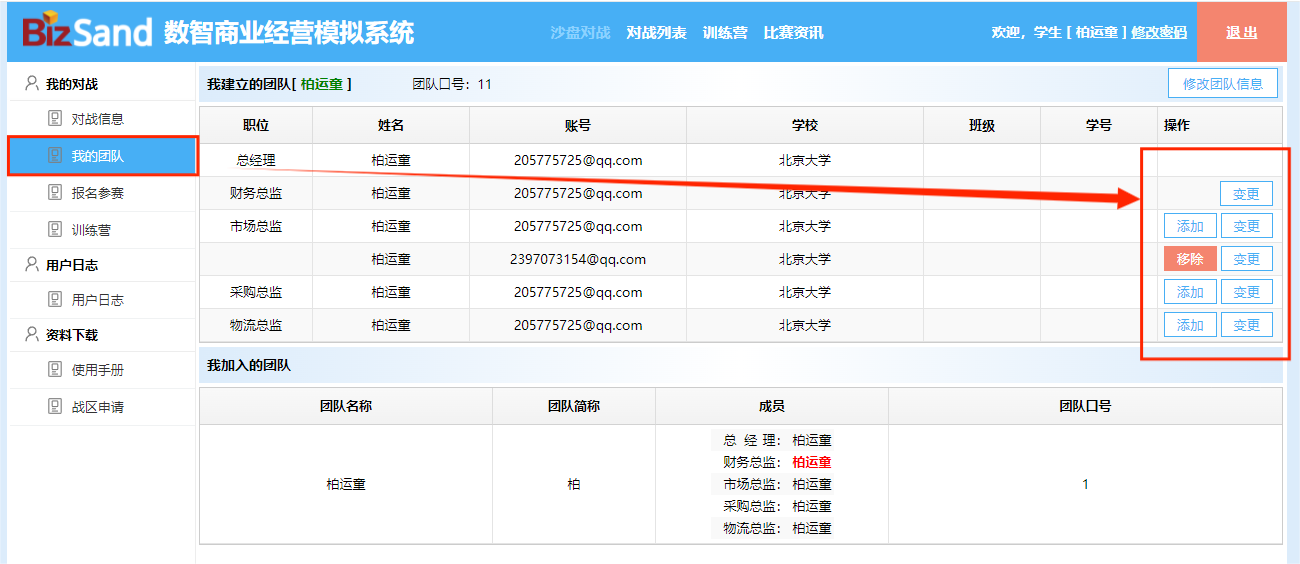Click the 修改密码 link
The image size is (1300, 564).
tap(1159, 32)
